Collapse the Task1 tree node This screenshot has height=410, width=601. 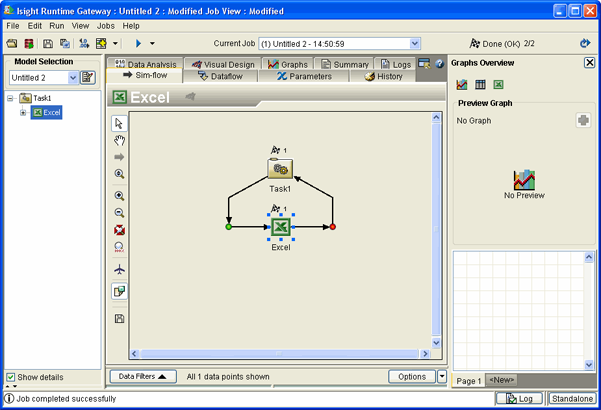pyautogui.click(x=10, y=99)
